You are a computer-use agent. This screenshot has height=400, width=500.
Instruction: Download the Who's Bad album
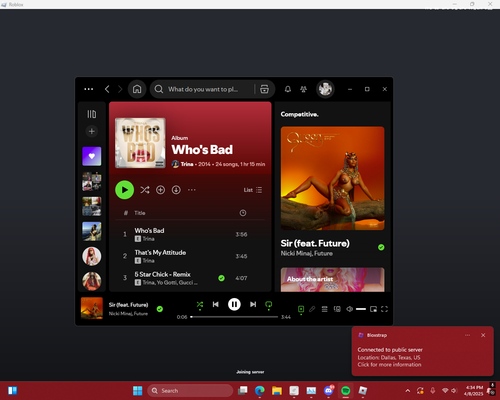click(x=176, y=190)
